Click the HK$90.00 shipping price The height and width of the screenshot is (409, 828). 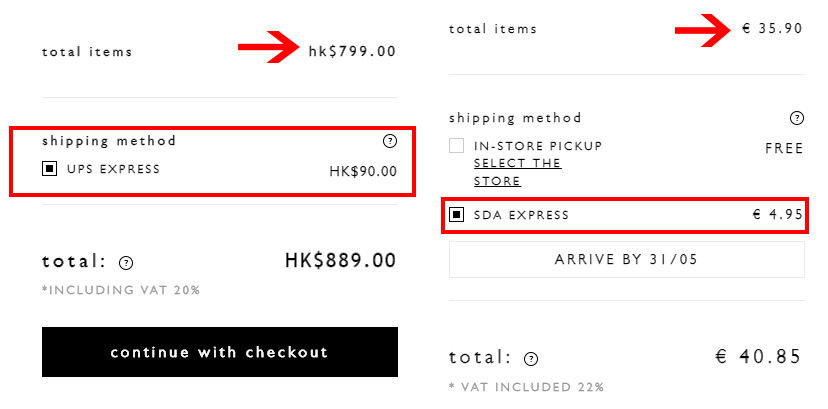363,172
